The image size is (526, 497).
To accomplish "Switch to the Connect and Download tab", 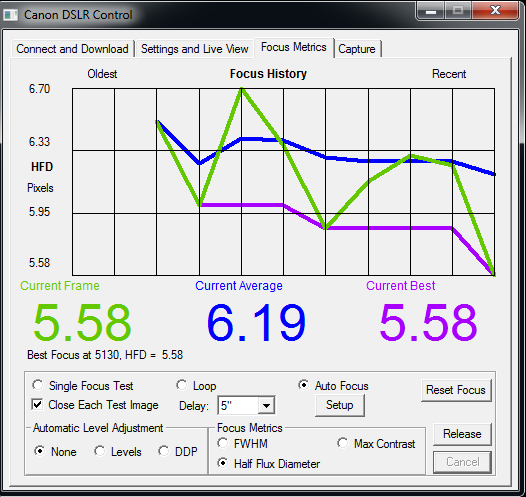I will (x=72, y=49).
